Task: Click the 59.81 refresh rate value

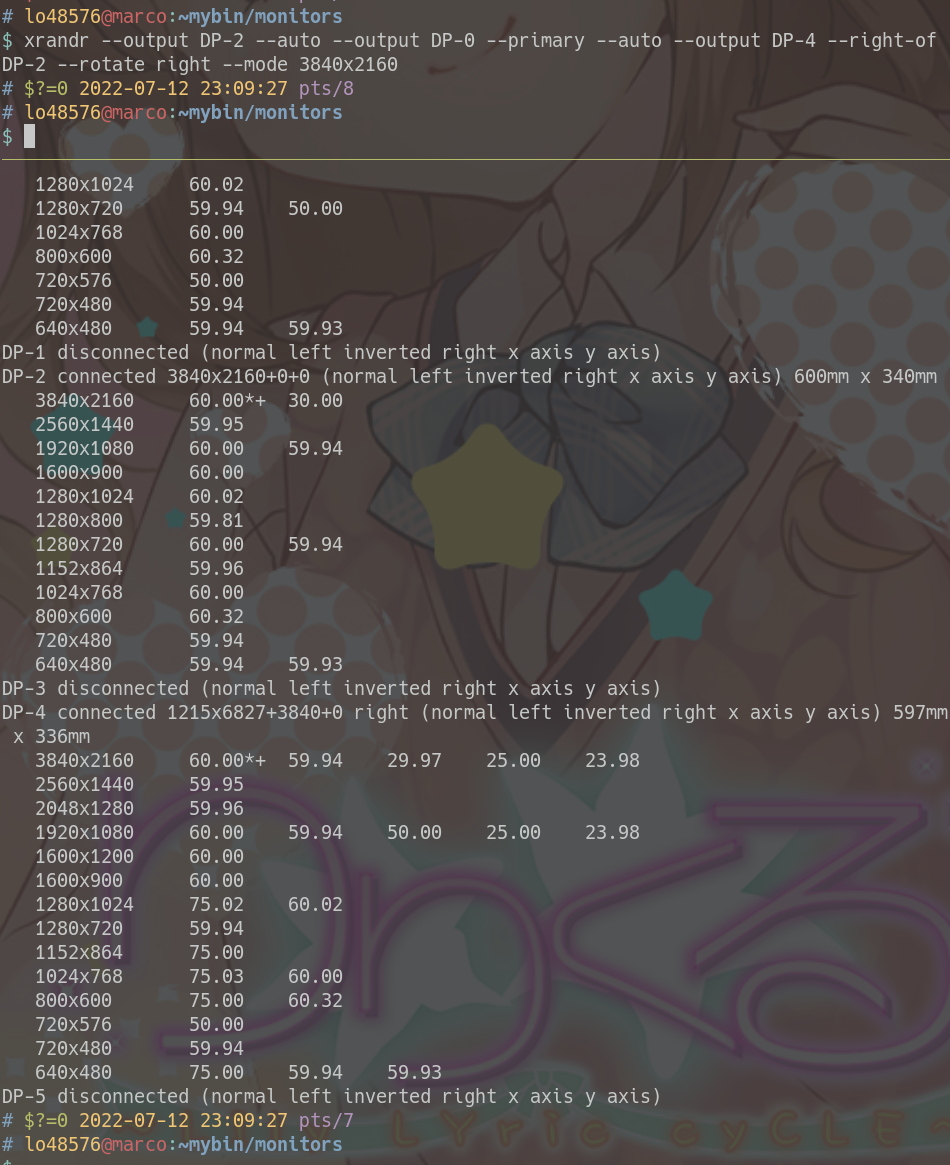Action: [x=216, y=520]
